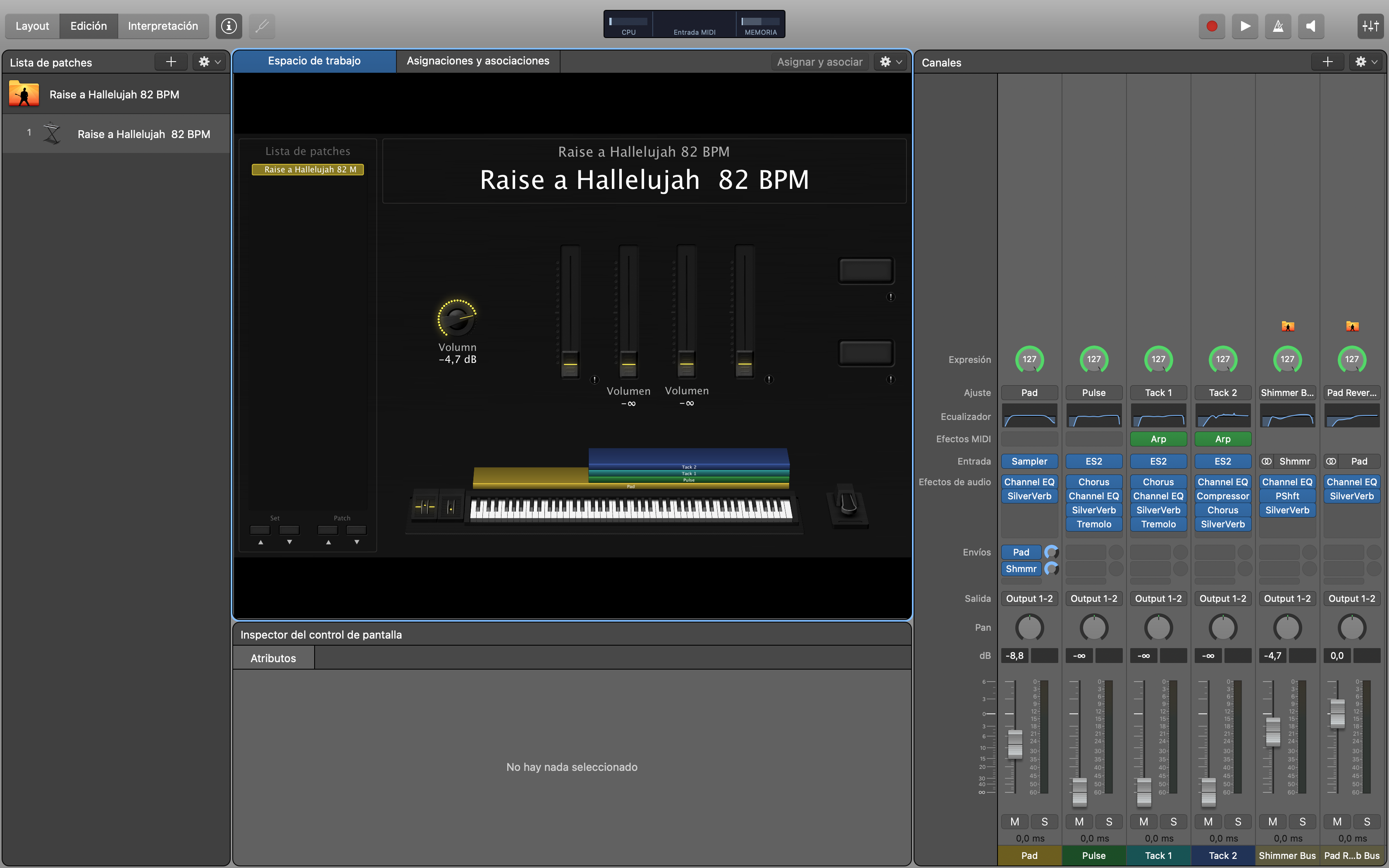
Task: Solo the Pulse channel
Action: 1109,821
